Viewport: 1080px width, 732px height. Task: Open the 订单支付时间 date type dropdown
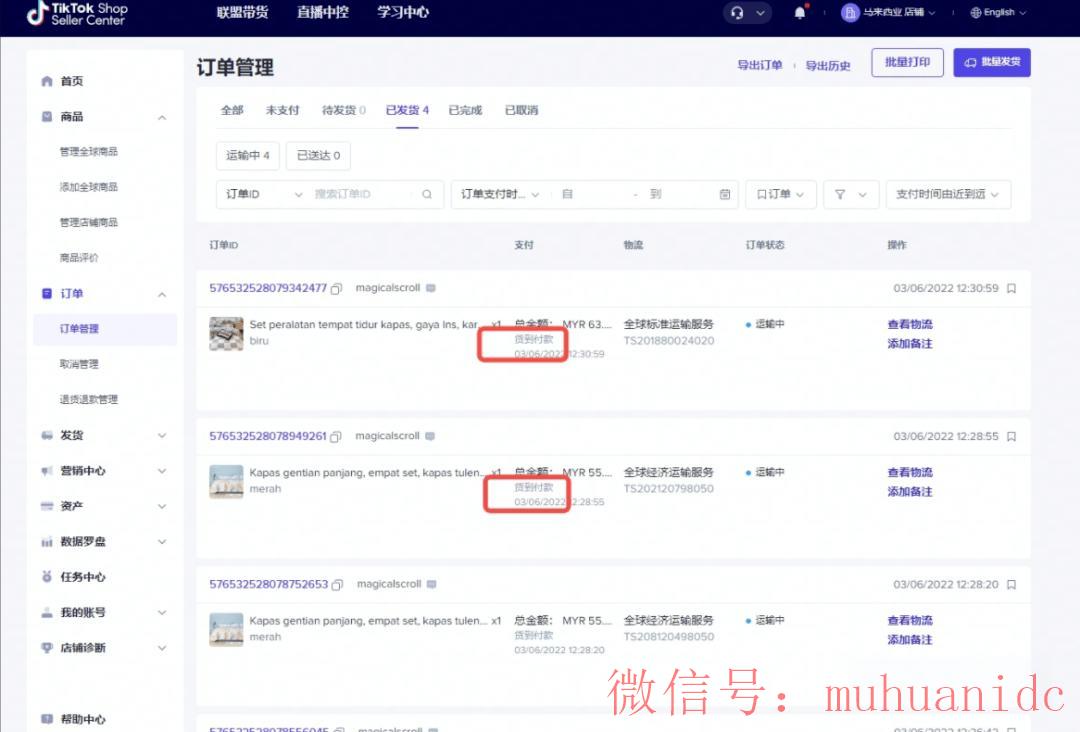coord(500,194)
